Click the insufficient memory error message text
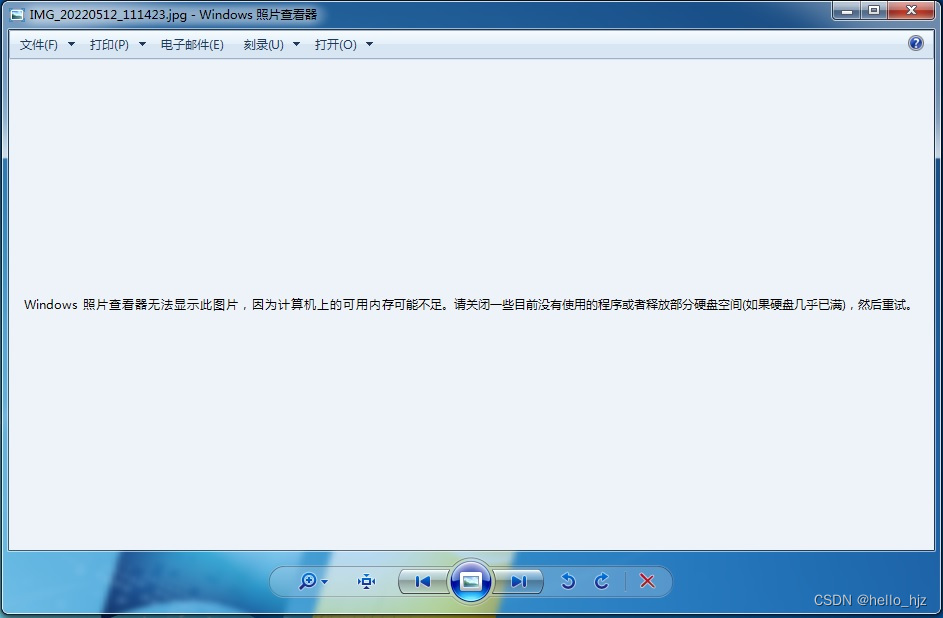This screenshot has width=943, height=618. coord(469,305)
